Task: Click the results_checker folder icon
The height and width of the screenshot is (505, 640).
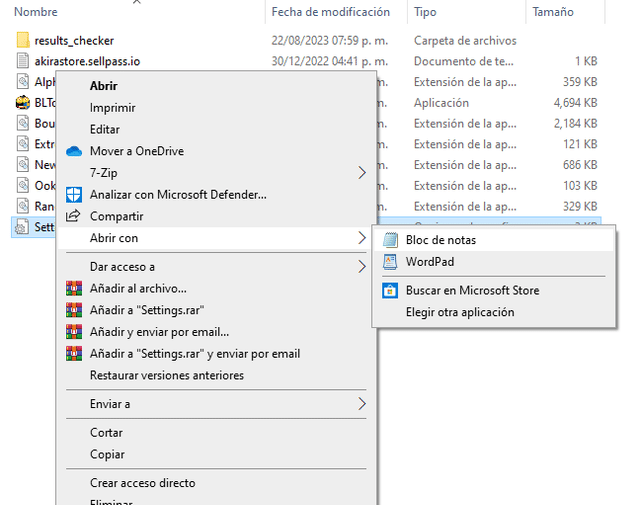Action: [23, 40]
